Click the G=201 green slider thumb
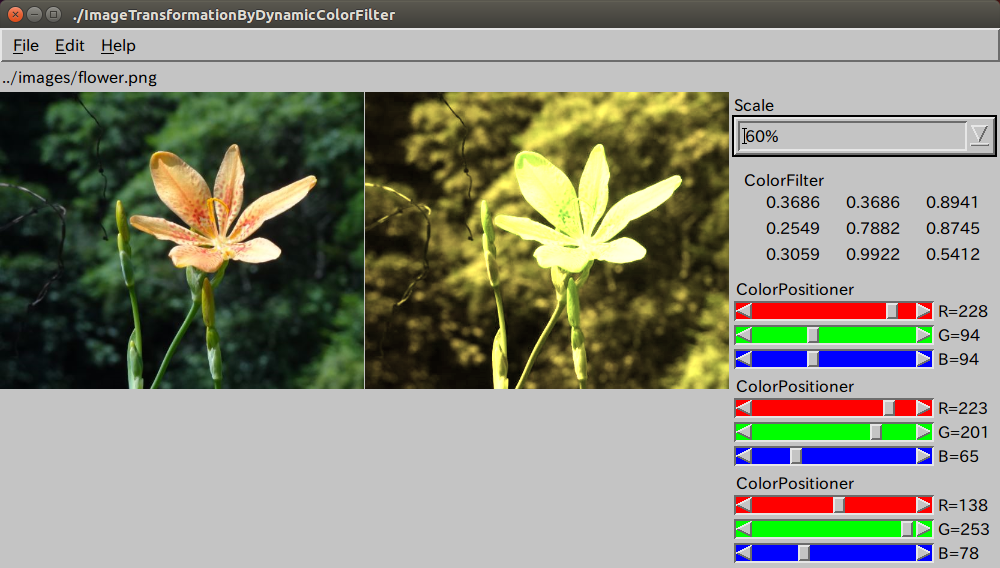This screenshot has height=568, width=1000. click(876, 432)
